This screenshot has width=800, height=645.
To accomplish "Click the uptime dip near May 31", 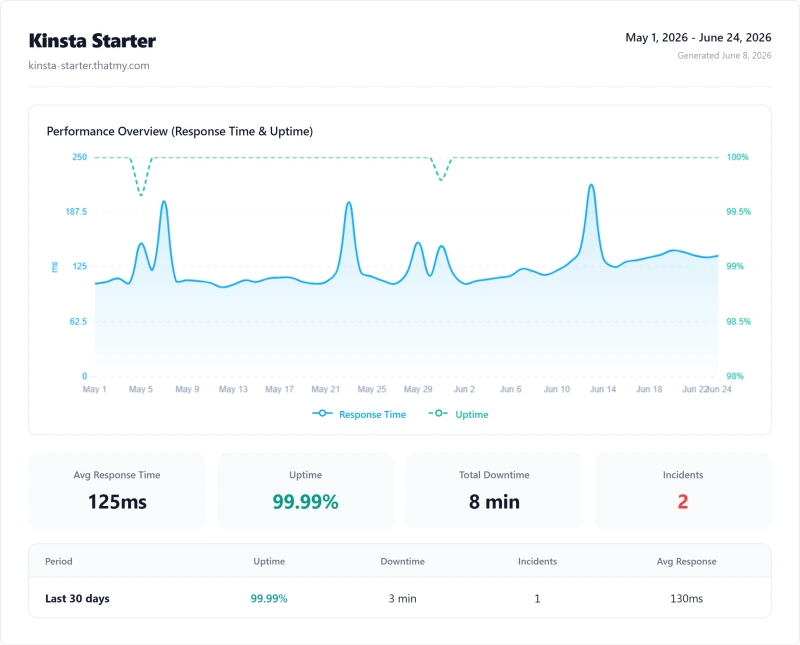I will tap(441, 180).
